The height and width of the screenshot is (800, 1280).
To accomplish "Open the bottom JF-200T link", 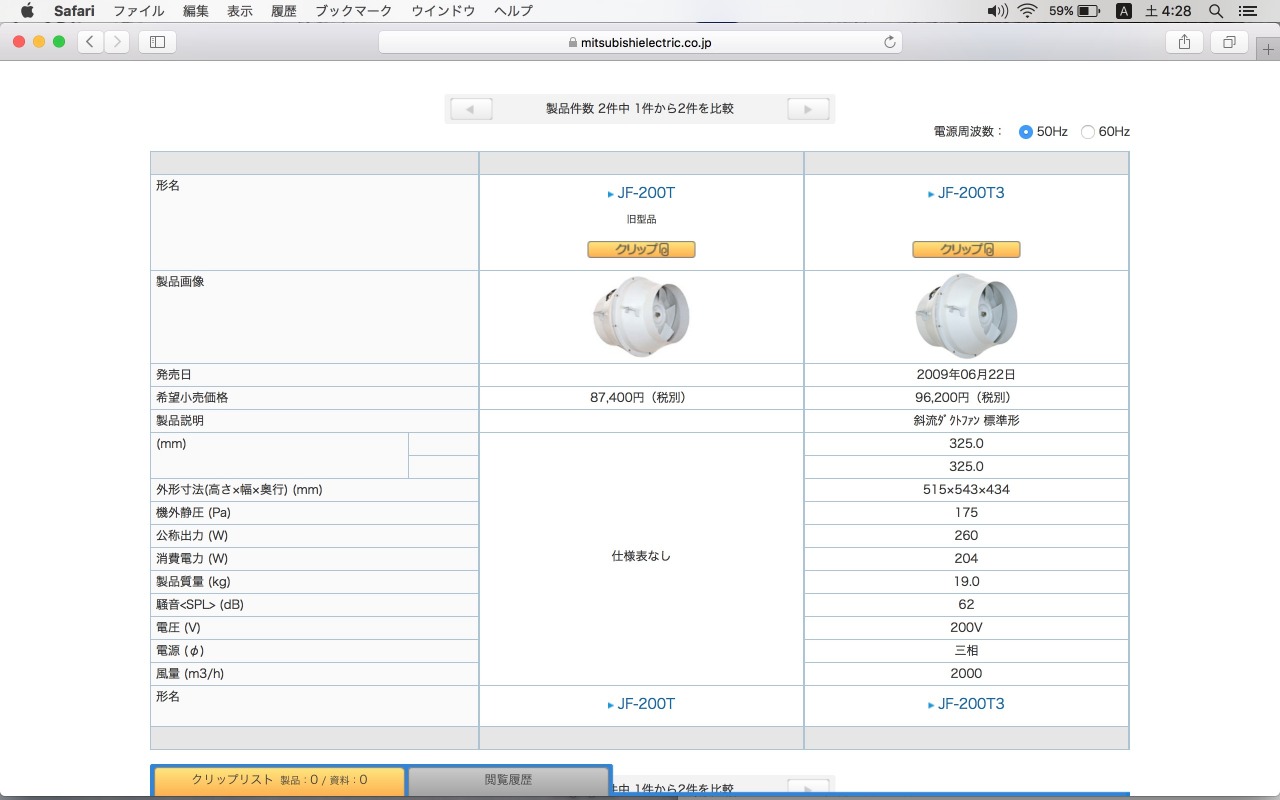I will [646, 704].
